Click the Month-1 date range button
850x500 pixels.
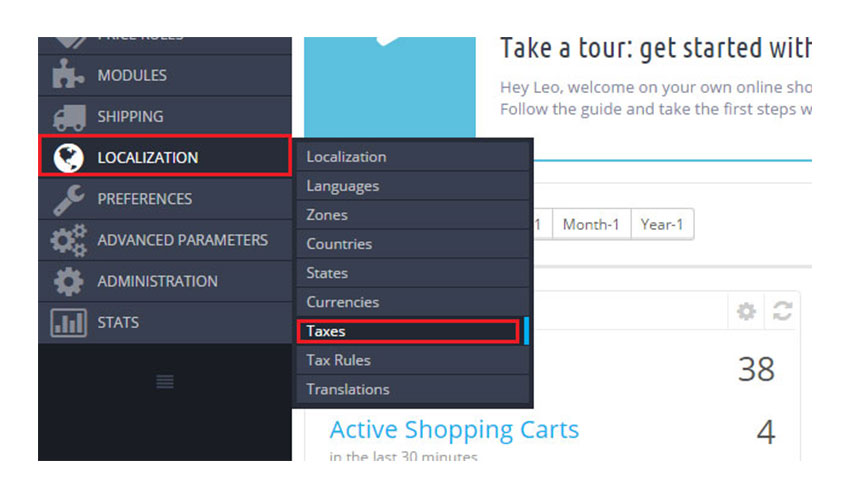point(591,224)
